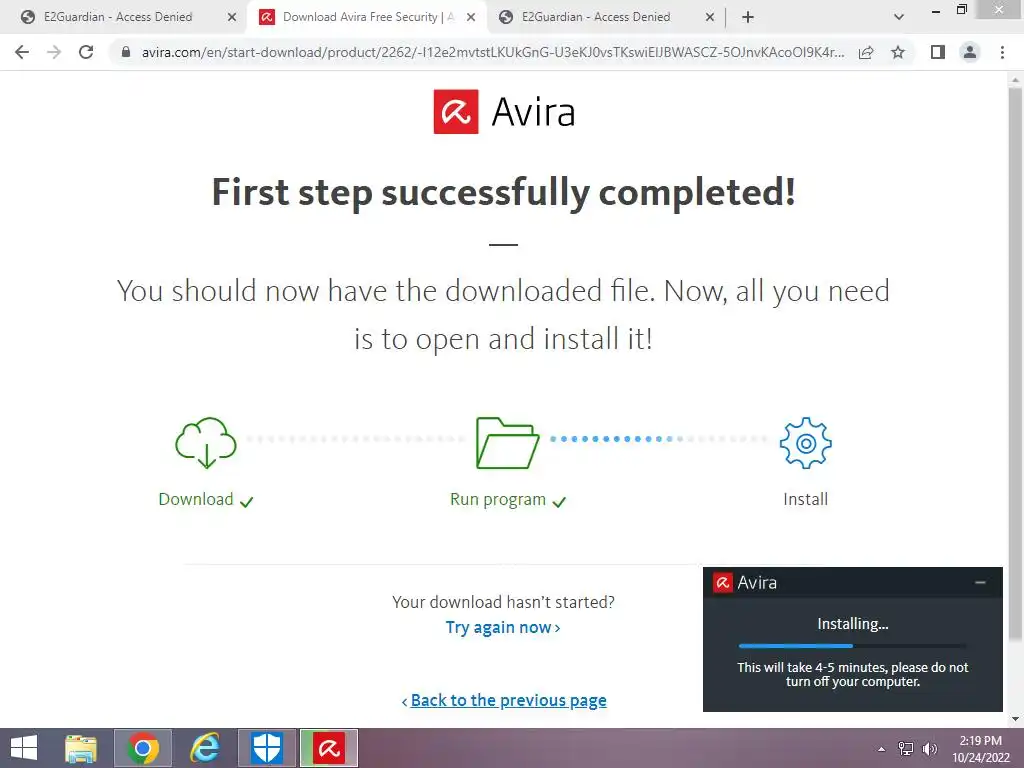Close the last E2Guardian tab

(710, 18)
